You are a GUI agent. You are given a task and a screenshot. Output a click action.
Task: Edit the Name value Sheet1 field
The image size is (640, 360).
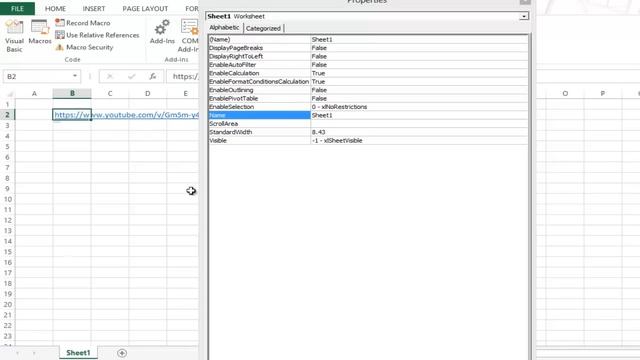click(419, 115)
